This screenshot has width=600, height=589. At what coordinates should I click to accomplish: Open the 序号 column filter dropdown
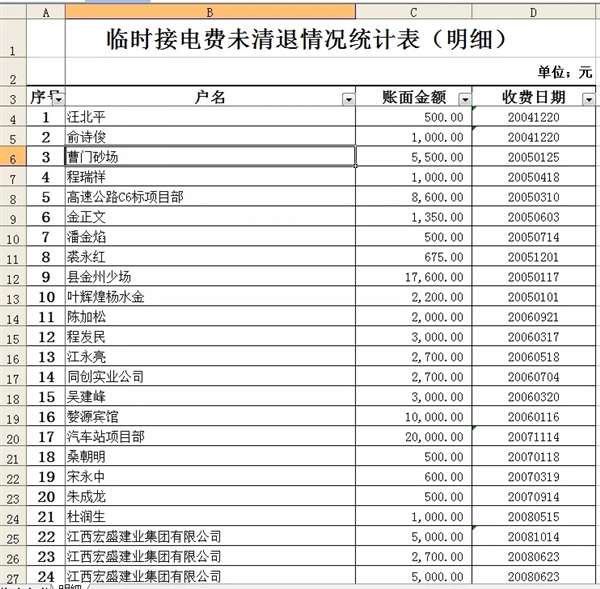point(59,100)
